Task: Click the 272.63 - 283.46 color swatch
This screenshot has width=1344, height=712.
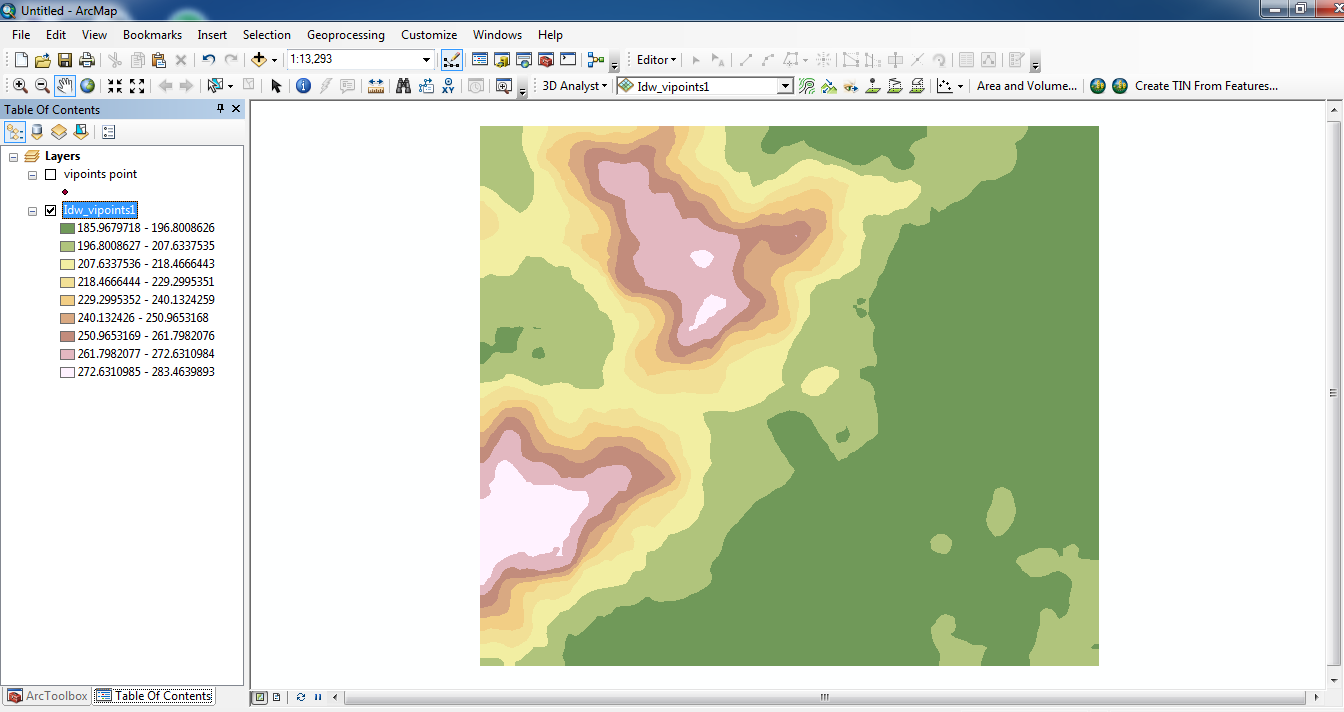Action: [x=67, y=372]
